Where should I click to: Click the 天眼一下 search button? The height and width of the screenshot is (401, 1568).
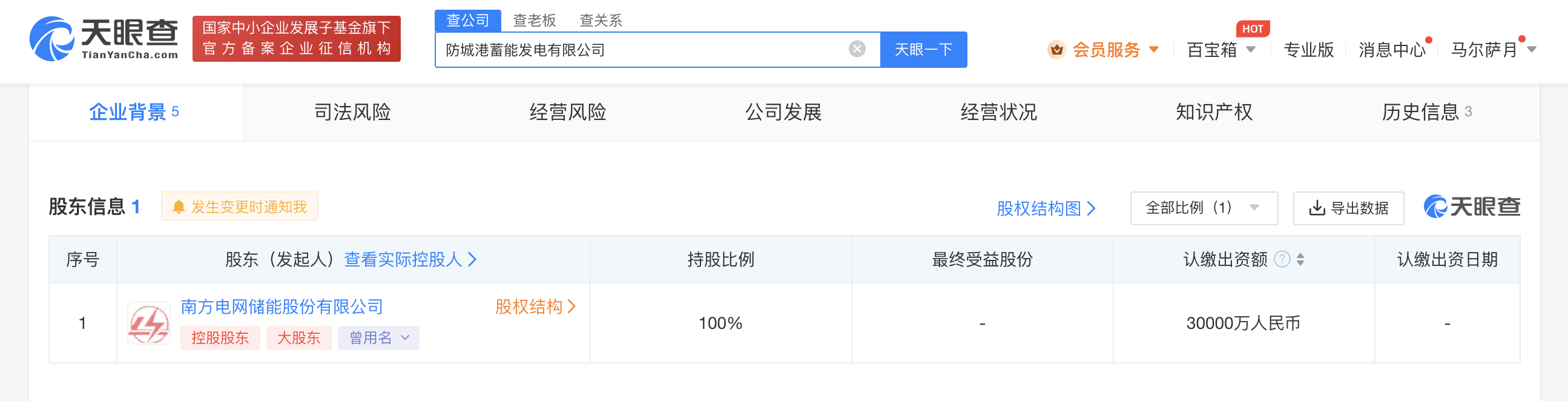923,50
